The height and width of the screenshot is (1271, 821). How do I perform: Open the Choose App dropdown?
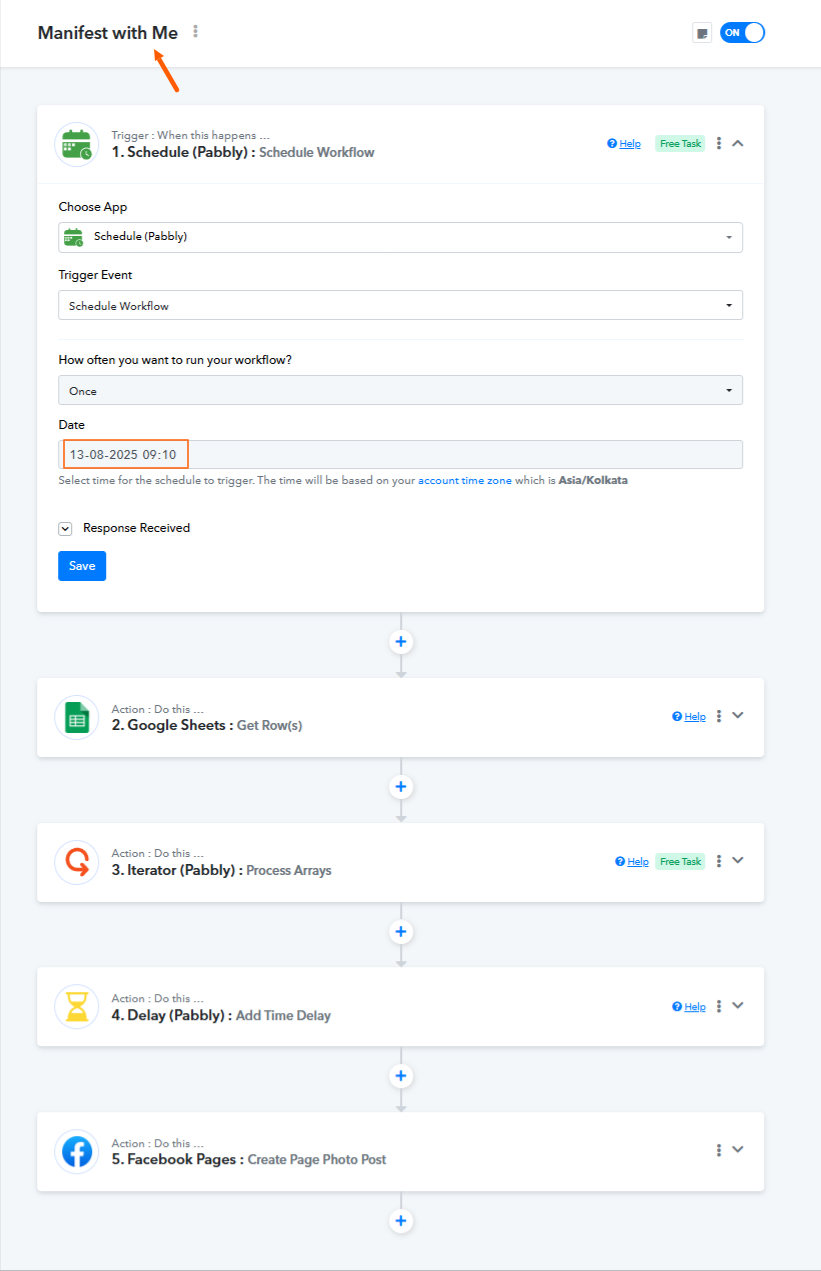[x=400, y=237]
